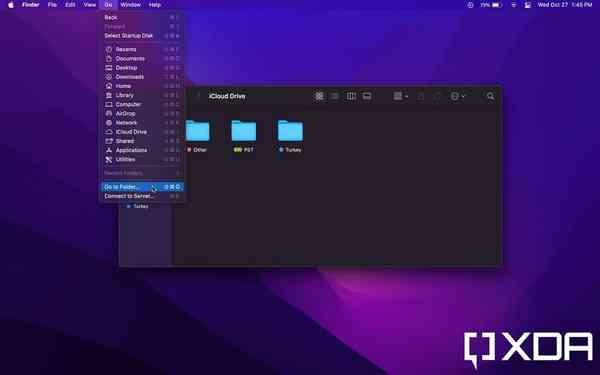Open Computer from the Go menu
The width and height of the screenshot is (600, 375).
coord(142,104)
